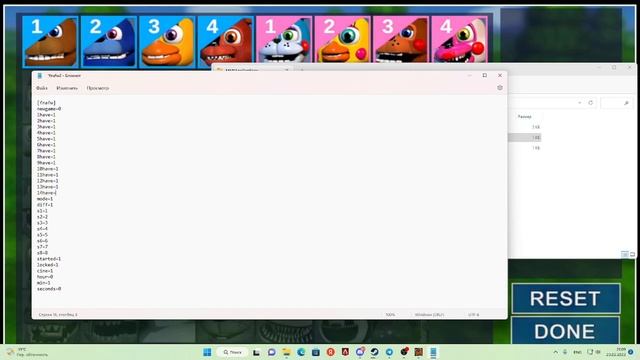Click Windows (CRLF) in Notepad status bar
This screenshot has width=640, height=360.
click(429, 315)
